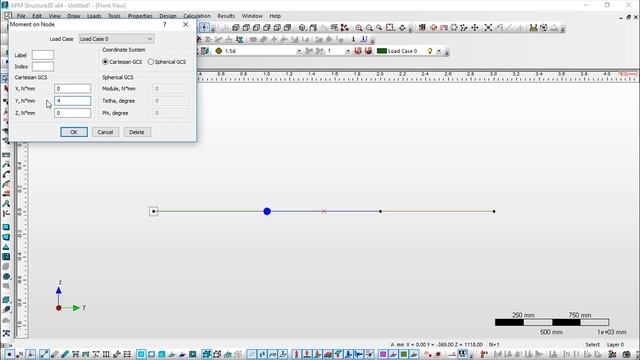This screenshot has width=640, height=360.
Task: Click the Select status bar text
Action: pos(592,344)
